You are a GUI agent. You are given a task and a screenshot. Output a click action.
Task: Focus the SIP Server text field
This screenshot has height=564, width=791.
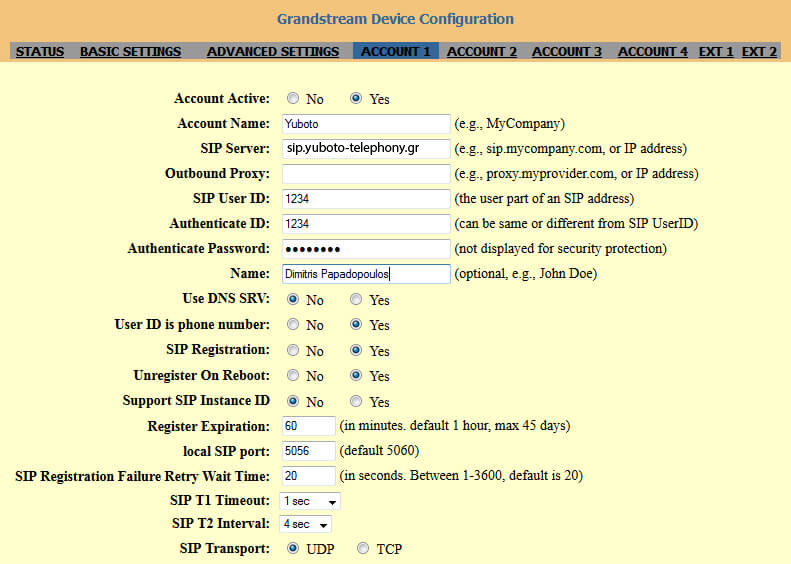(365, 149)
